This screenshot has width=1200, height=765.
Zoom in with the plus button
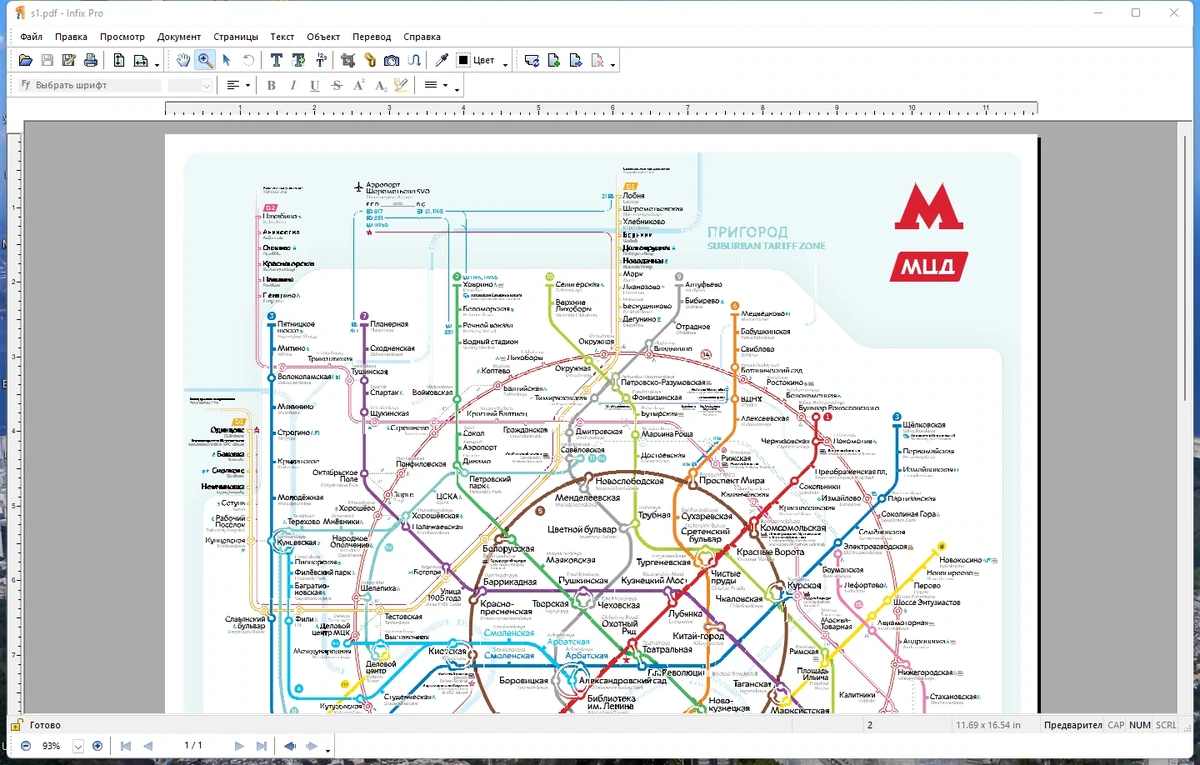coord(97,746)
